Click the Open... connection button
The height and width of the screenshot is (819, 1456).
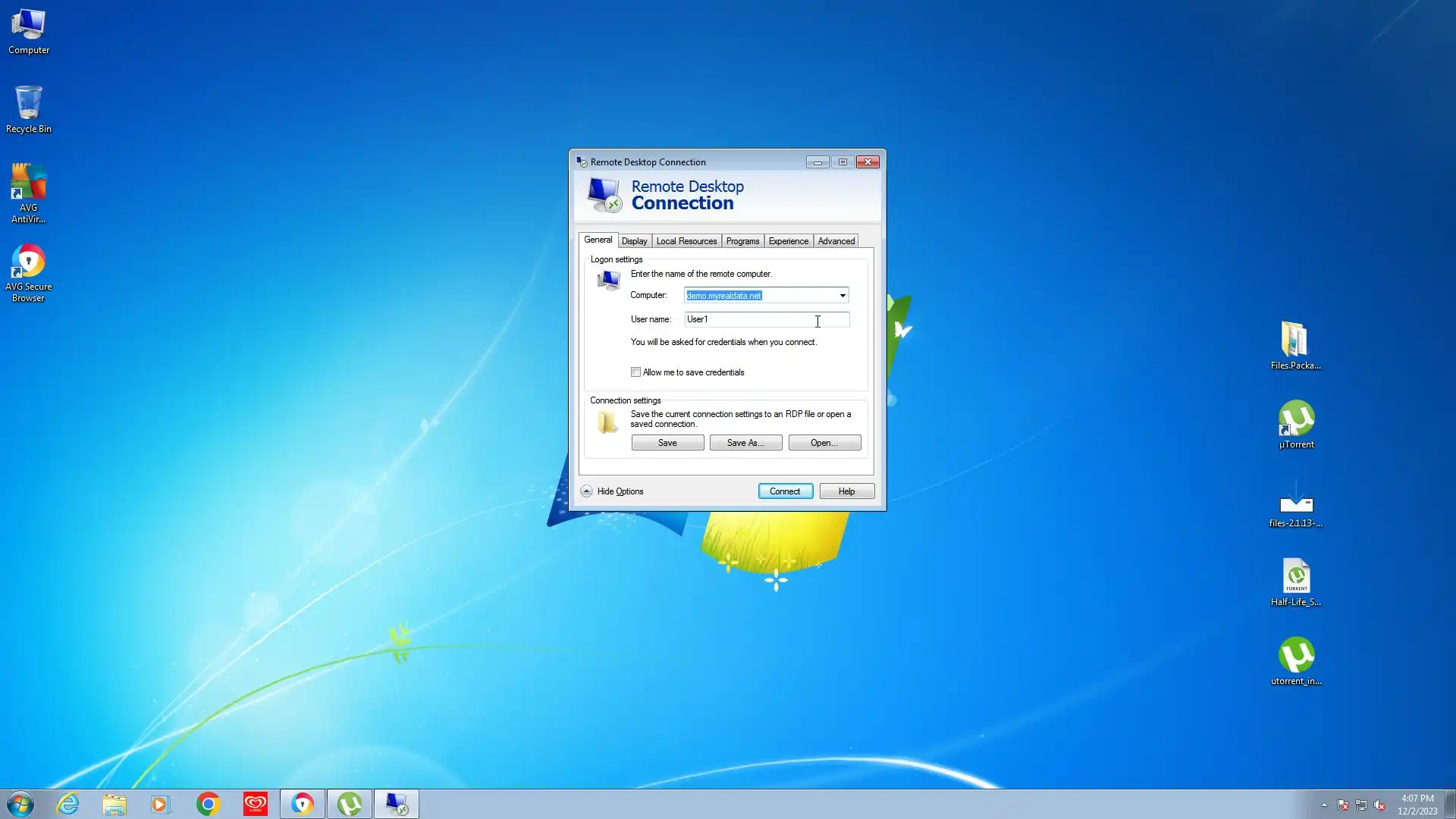point(824,443)
